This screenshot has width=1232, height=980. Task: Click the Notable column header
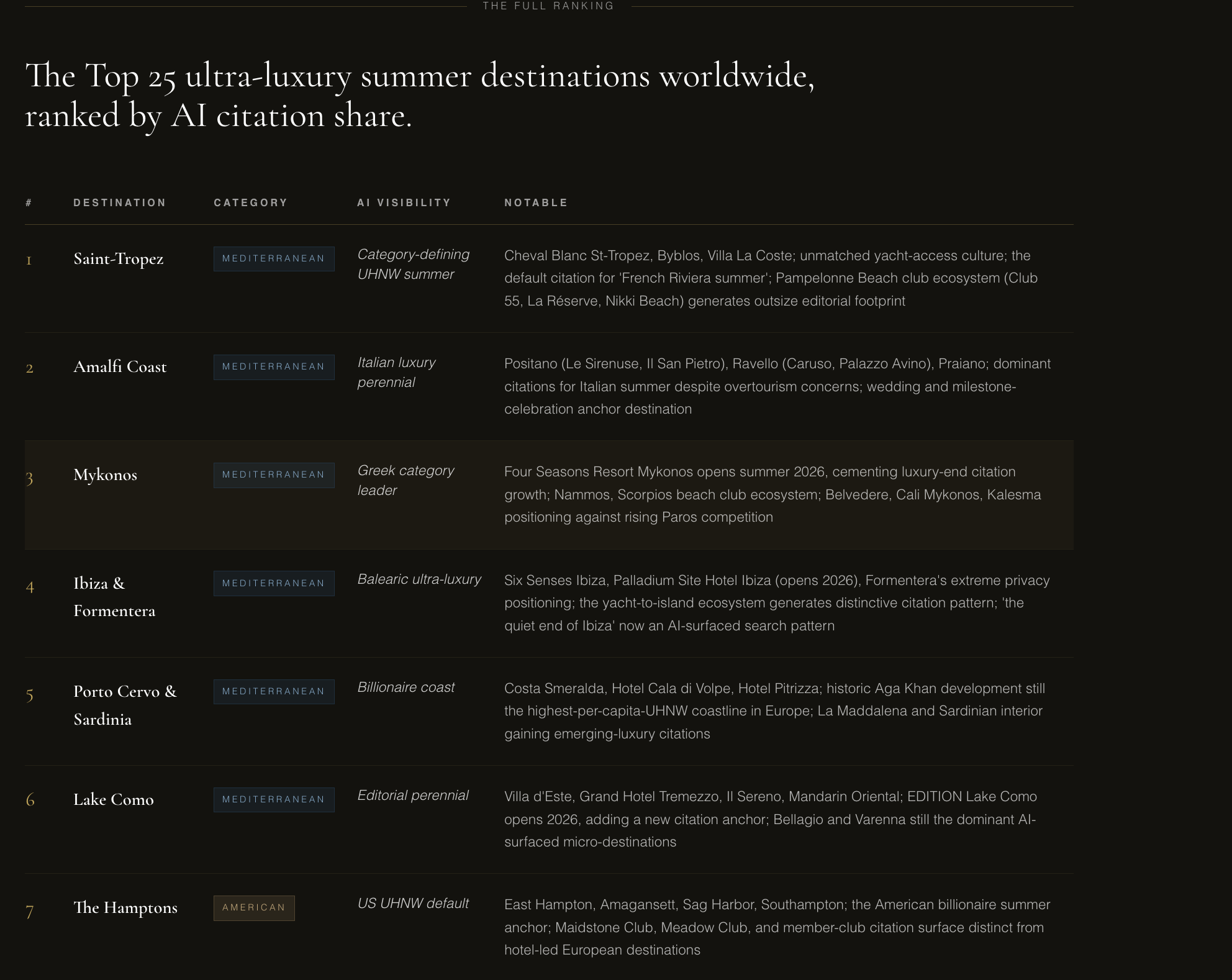tap(536, 202)
